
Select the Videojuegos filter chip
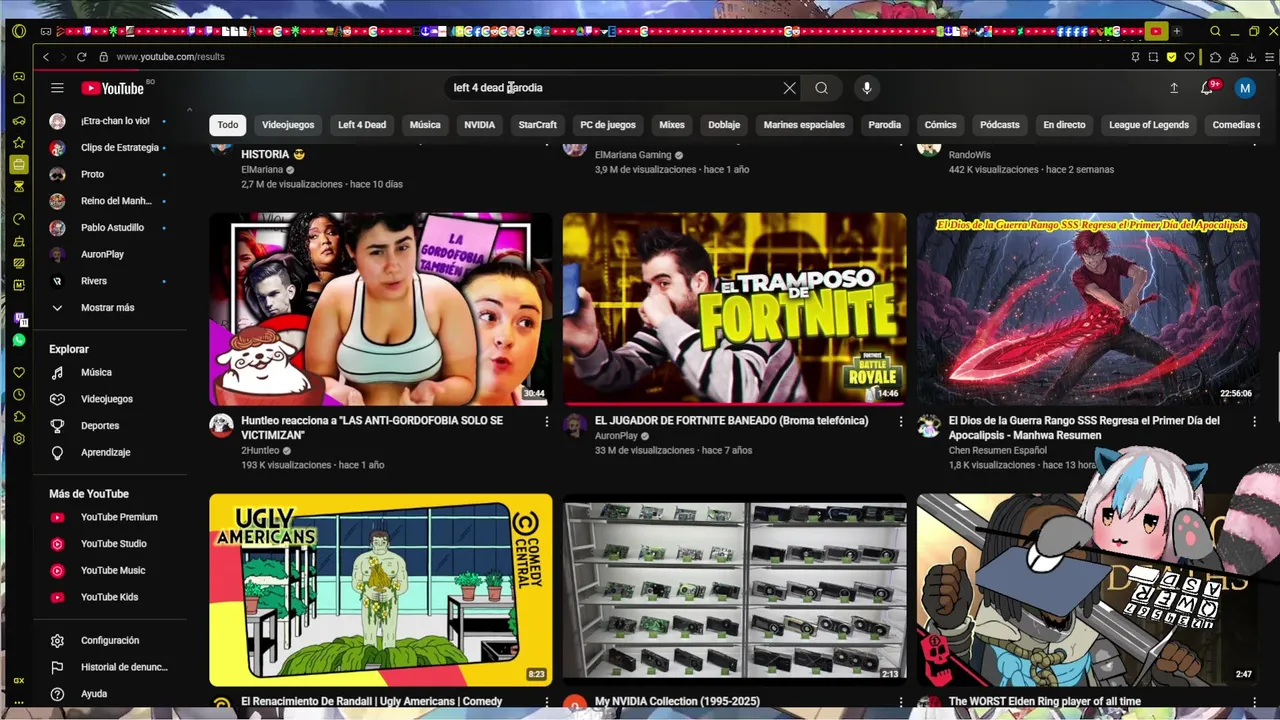click(x=288, y=125)
